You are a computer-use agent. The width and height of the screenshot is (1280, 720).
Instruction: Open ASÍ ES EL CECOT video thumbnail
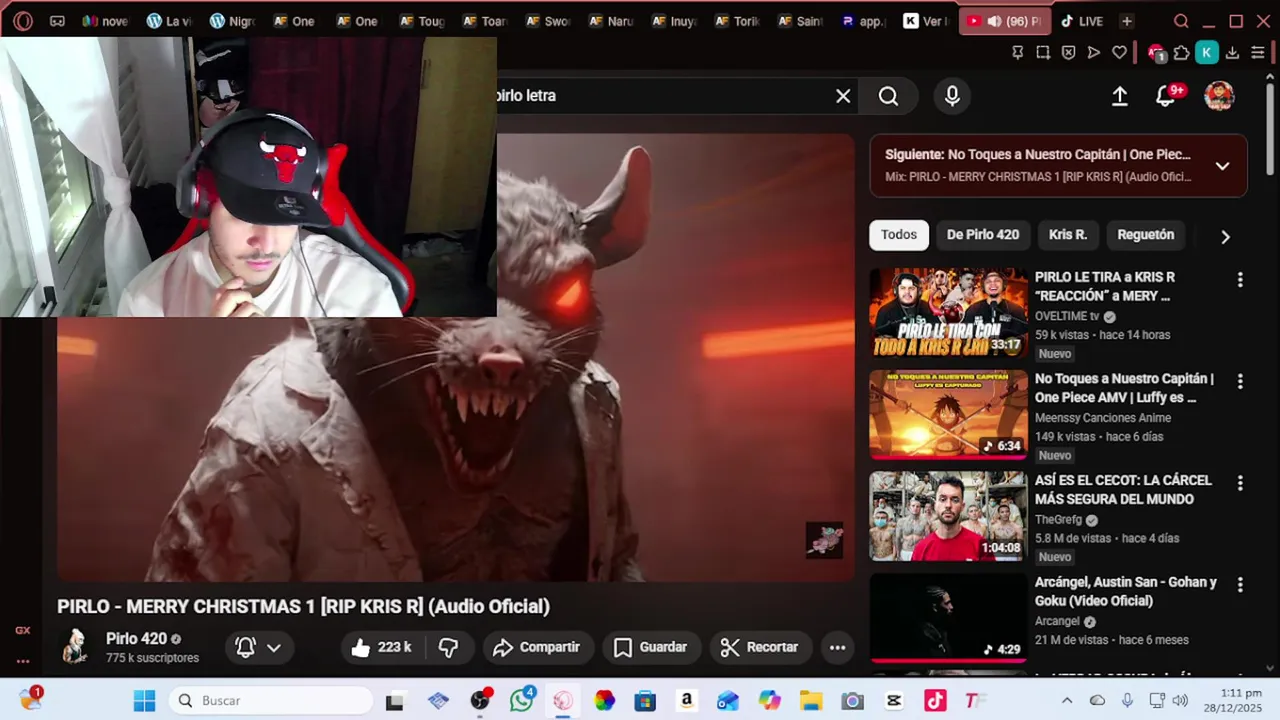[948, 516]
